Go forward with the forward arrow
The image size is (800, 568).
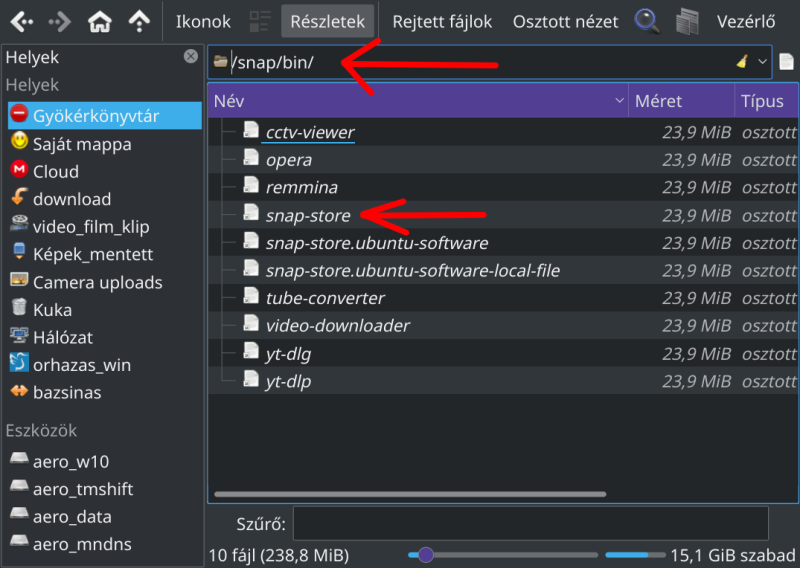click(x=60, y=22)
